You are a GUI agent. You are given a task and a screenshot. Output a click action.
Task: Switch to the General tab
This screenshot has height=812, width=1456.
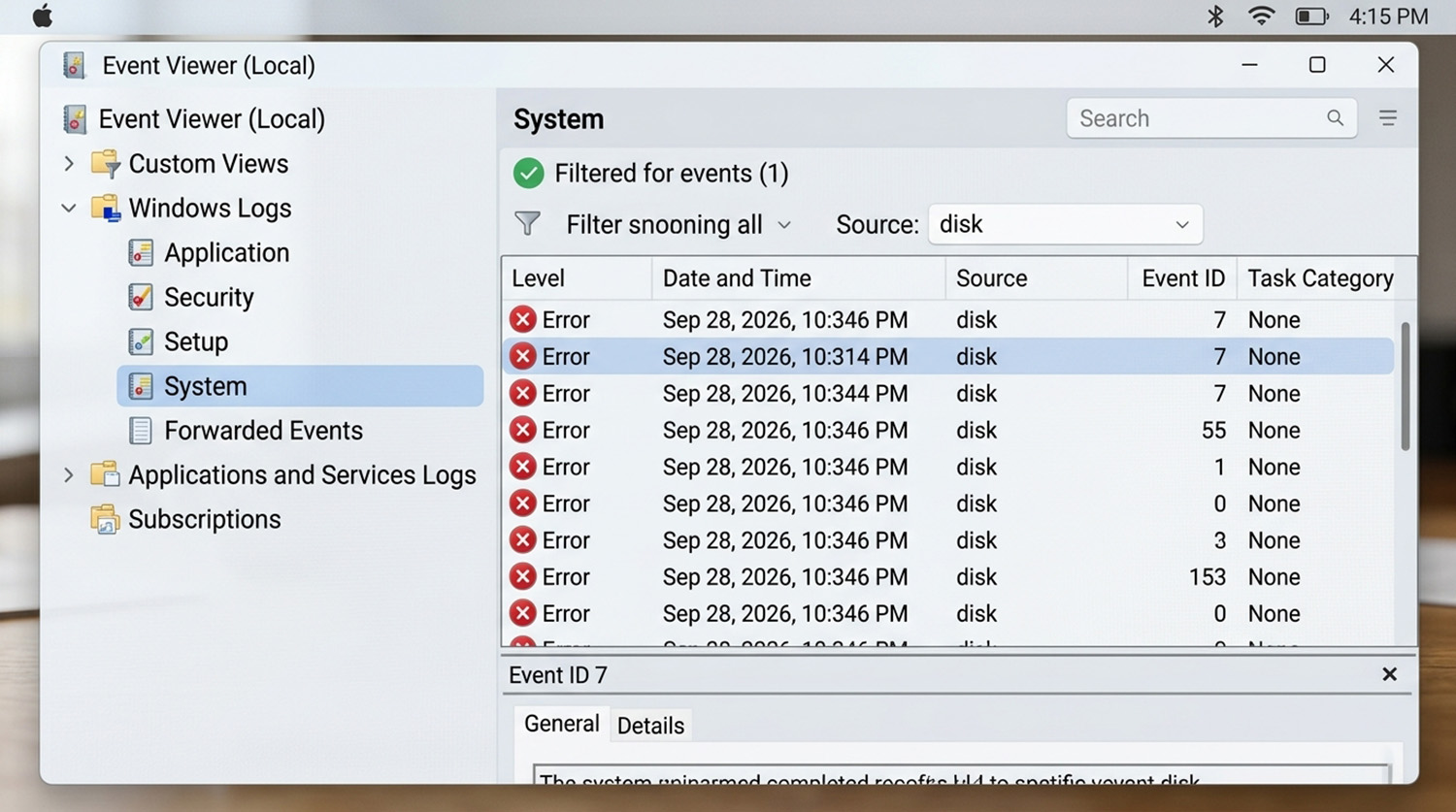point(561,724)
